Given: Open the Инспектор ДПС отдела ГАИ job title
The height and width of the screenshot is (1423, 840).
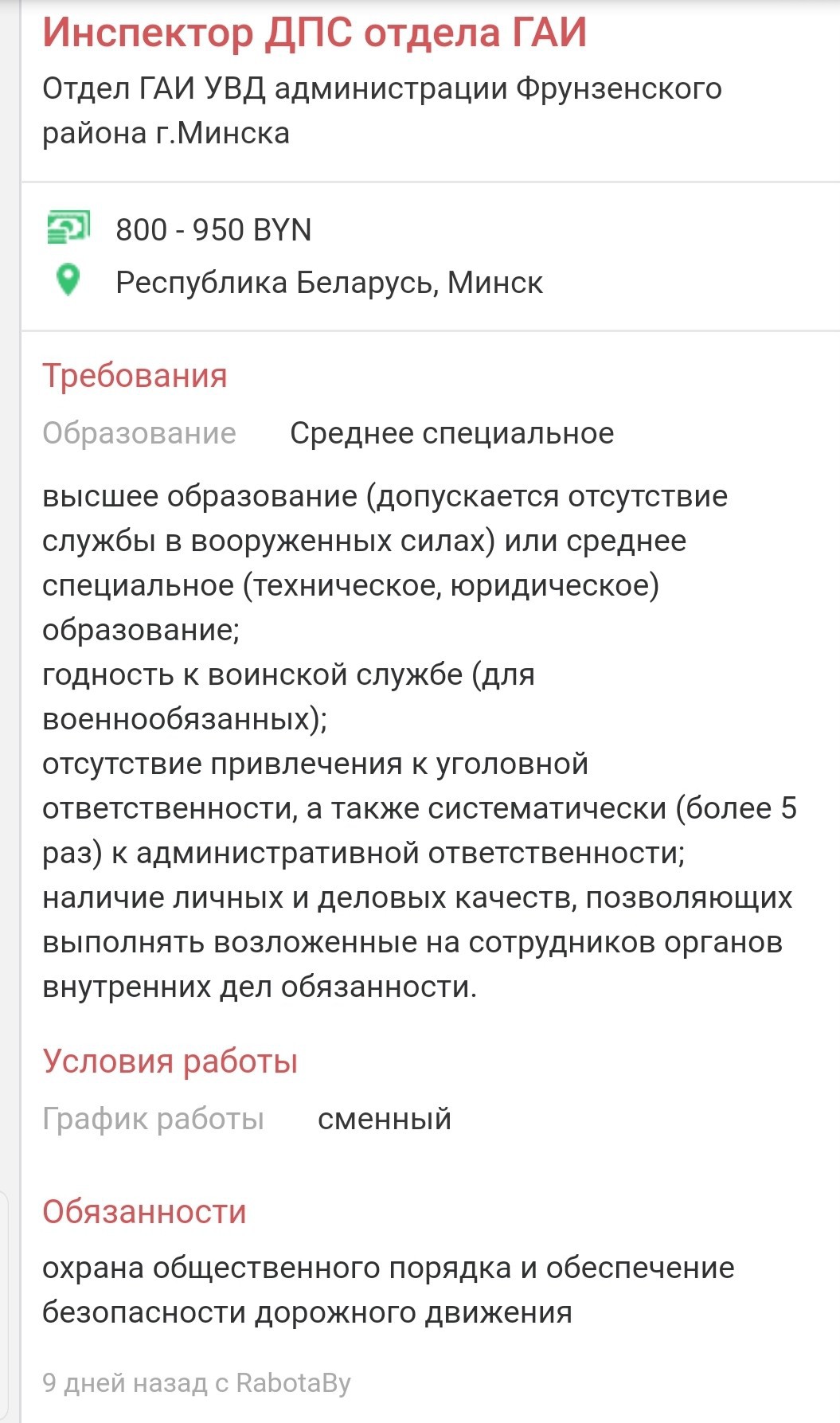Looking at the screenshot, I should tap(315, 34).
